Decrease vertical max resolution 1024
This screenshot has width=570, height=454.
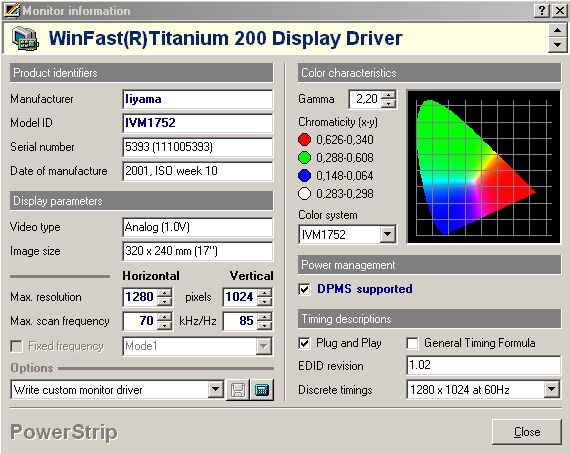[x=265, y=301]
